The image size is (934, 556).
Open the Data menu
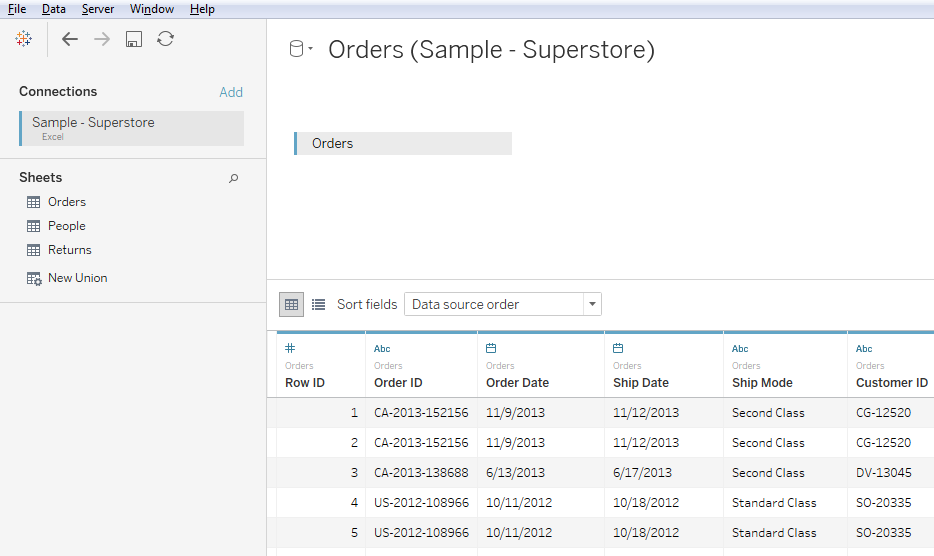[x=54, y=9]
